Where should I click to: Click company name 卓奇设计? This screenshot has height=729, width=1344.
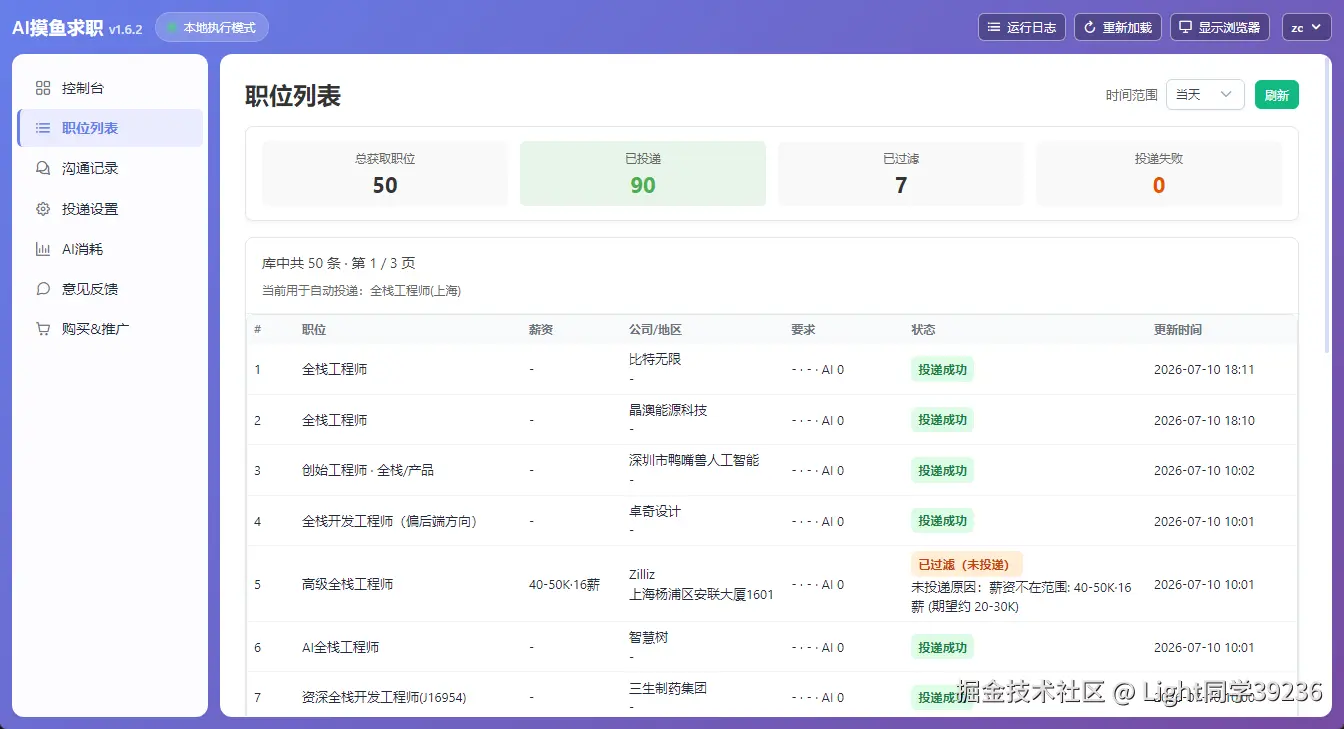[x=655, y=511]
